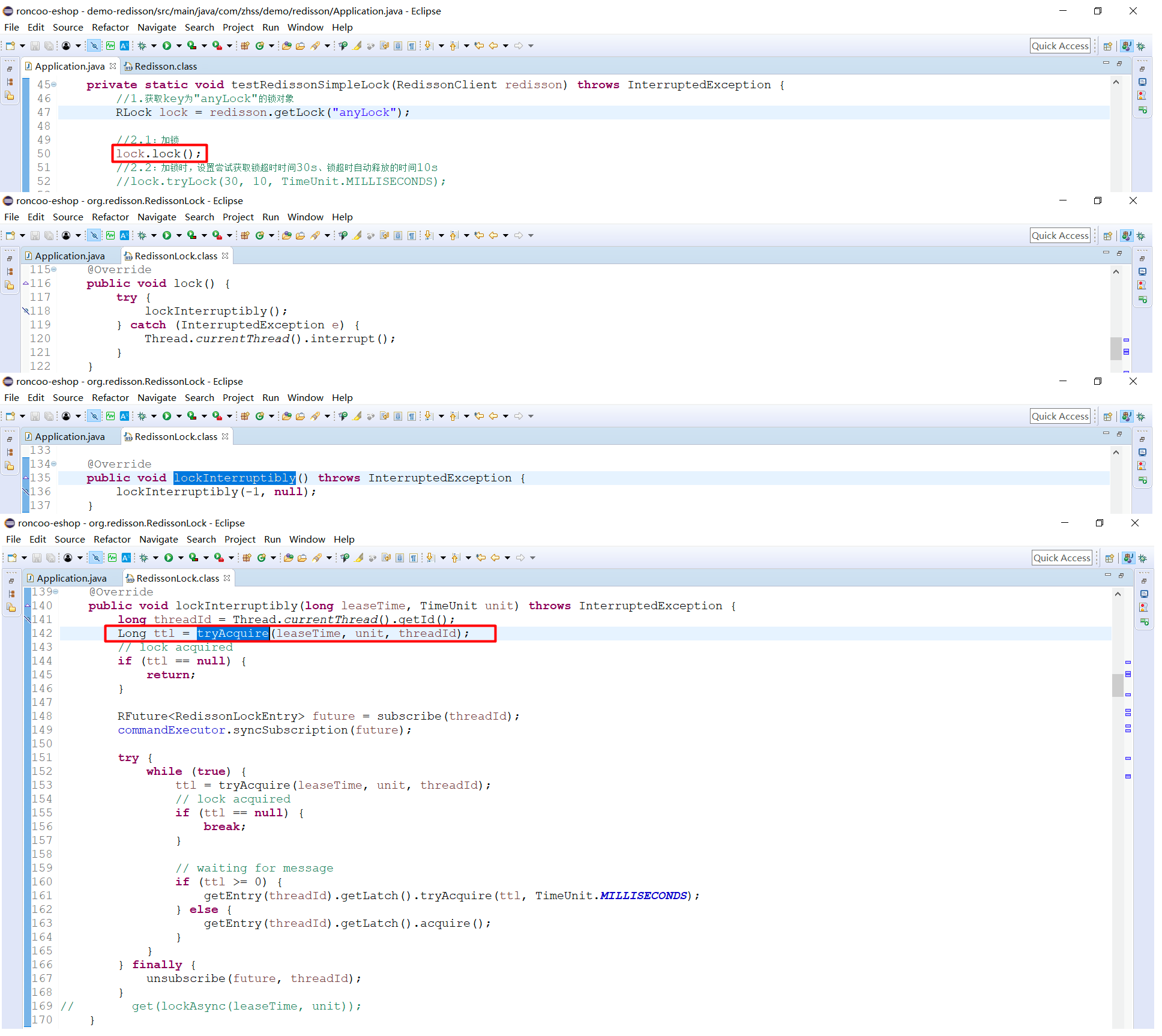This screenshot has height=1036, width=1162.
Task: Toggle Block Selection Mode in lockInterruptibly(-1, null) window
Action: [398, 416]
